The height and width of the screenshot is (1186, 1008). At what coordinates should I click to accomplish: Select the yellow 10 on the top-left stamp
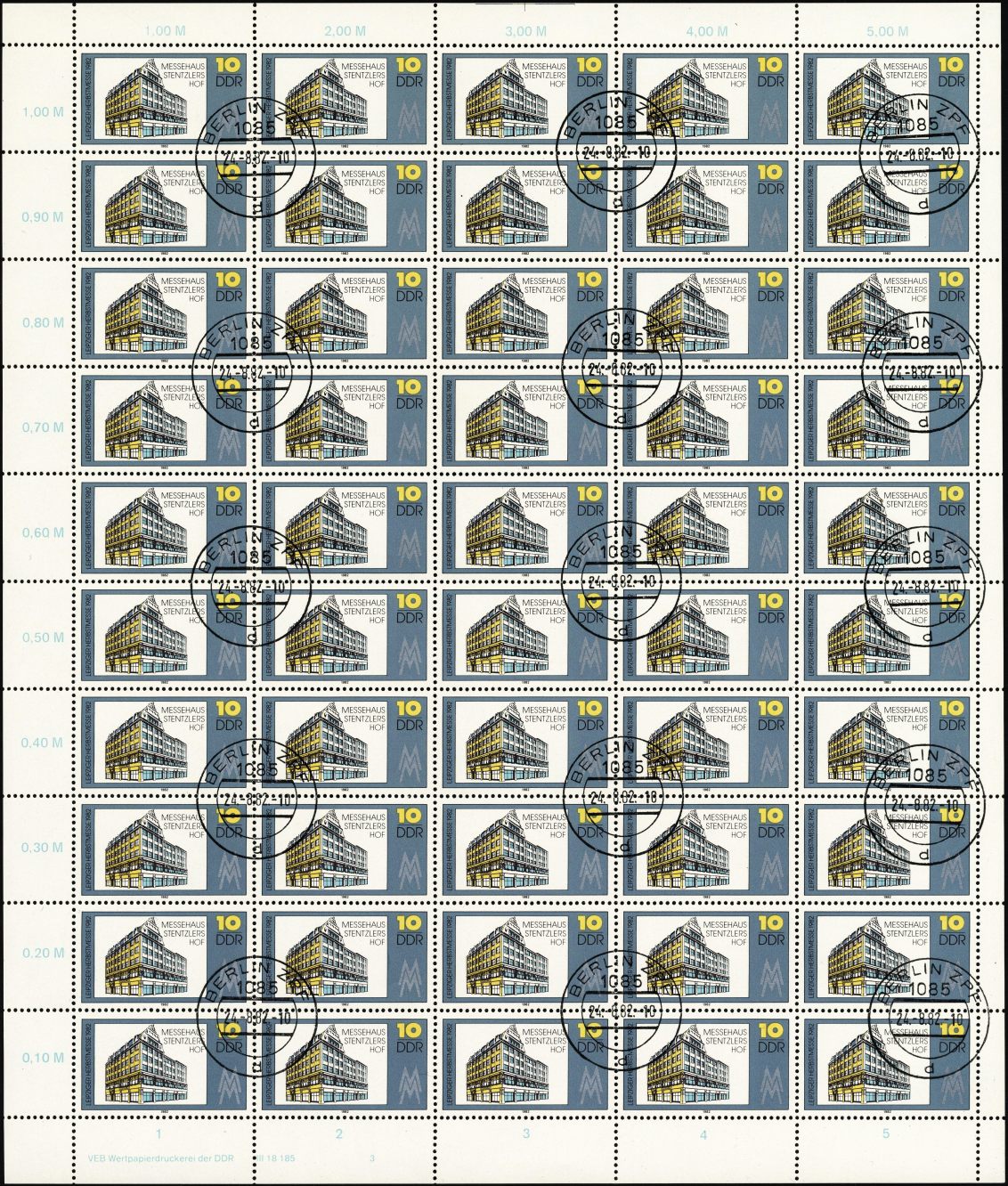(228, 64)
